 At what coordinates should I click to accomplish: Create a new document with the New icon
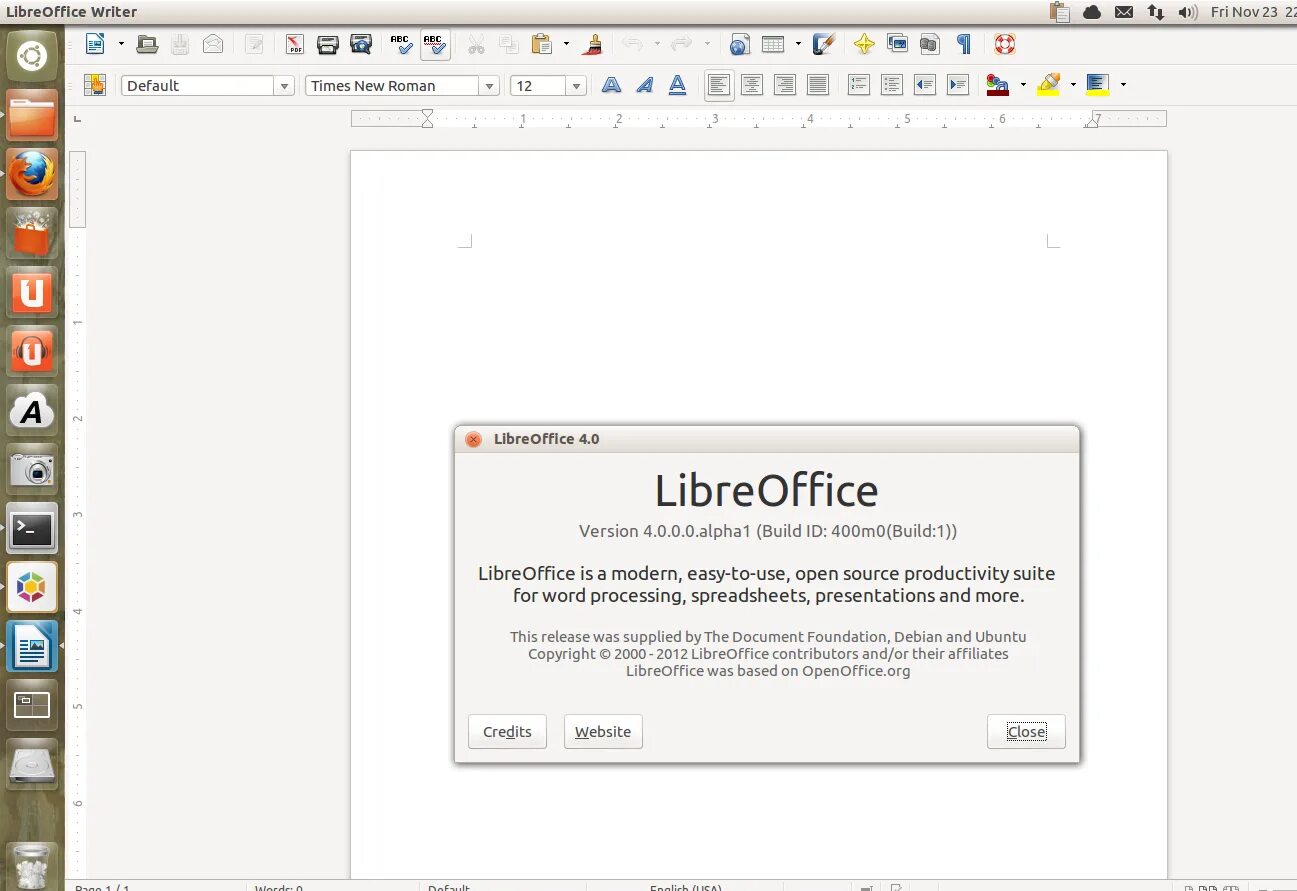point(95,44)
